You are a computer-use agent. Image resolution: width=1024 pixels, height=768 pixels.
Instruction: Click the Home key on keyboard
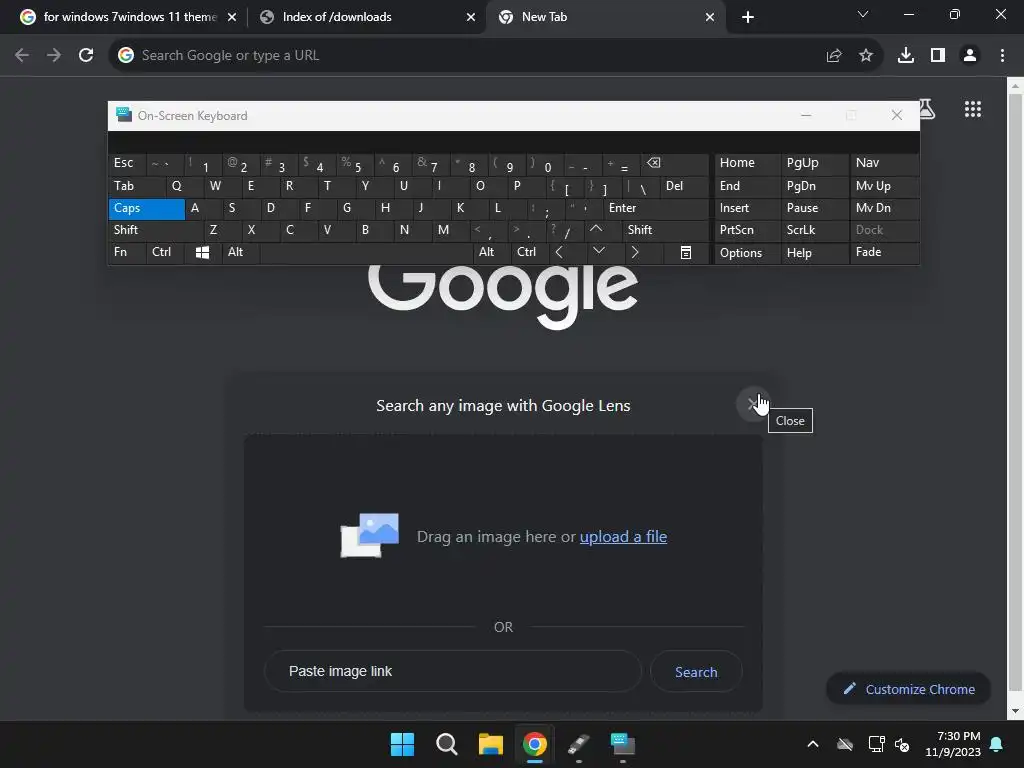click(747, 163)
